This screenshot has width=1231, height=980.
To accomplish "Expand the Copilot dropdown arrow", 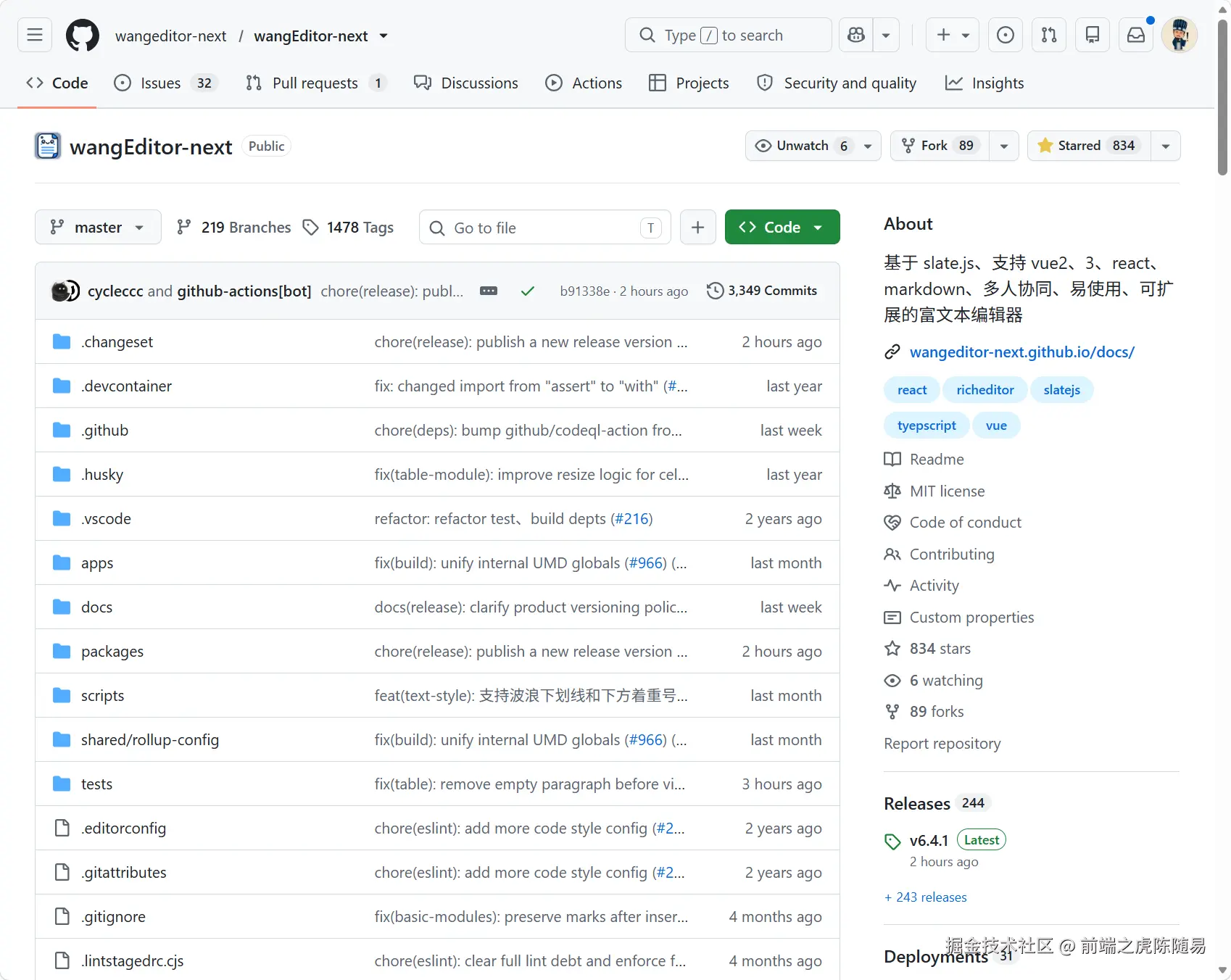I will [x=886, y=35].
